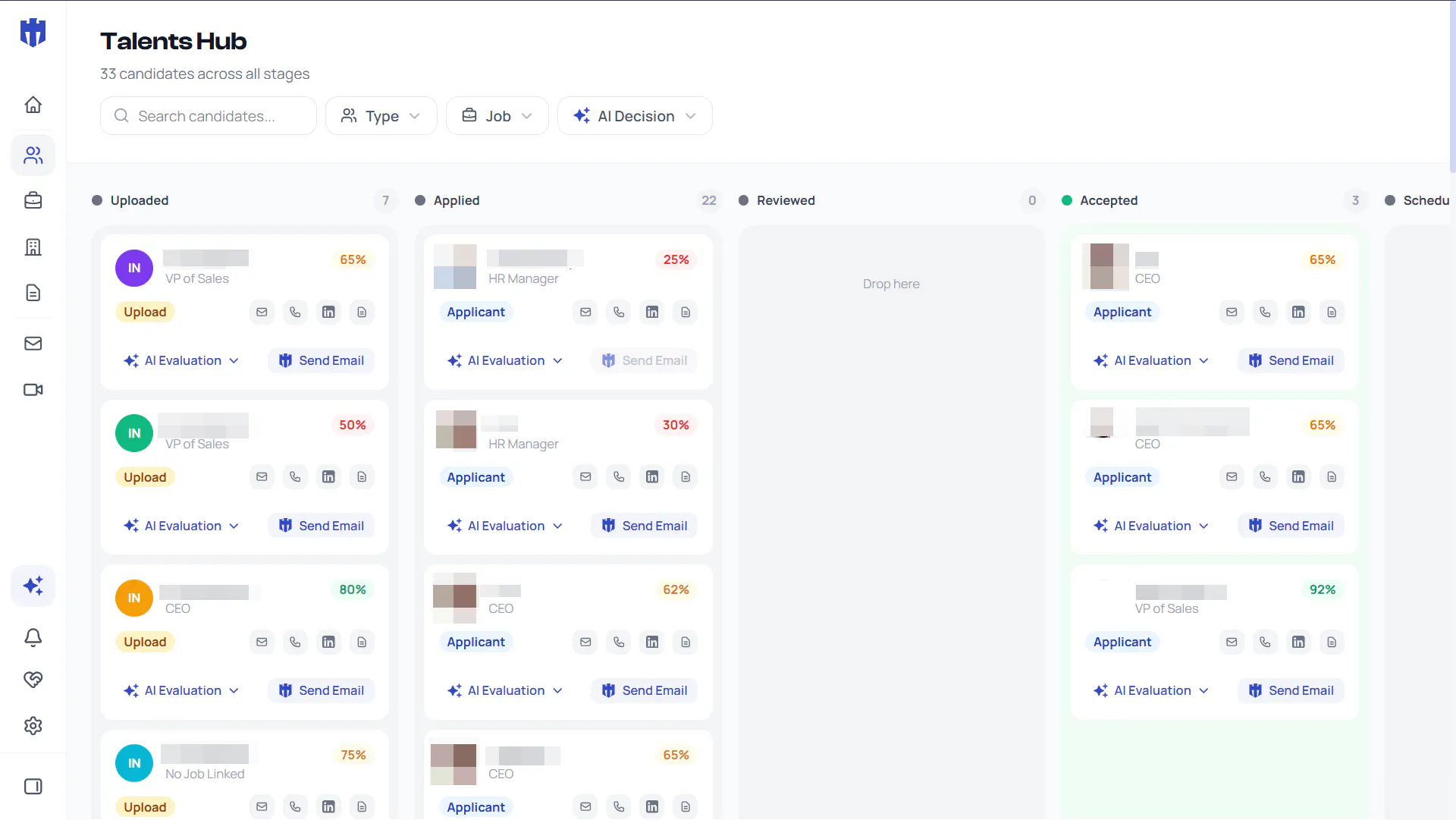Click the app logo at top left
This screenshot has width=1456, height=820.
click(33, 33)
